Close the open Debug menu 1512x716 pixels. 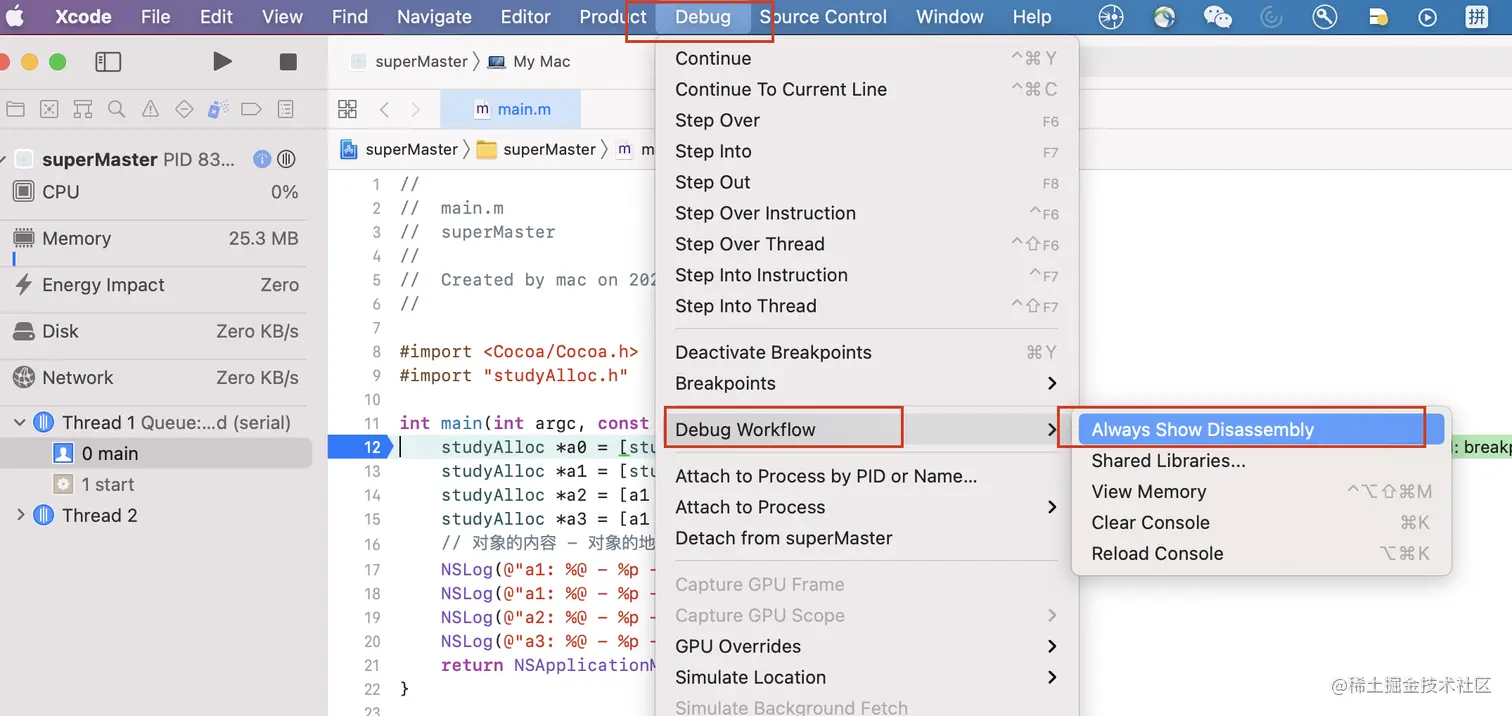tap(703, 17)
